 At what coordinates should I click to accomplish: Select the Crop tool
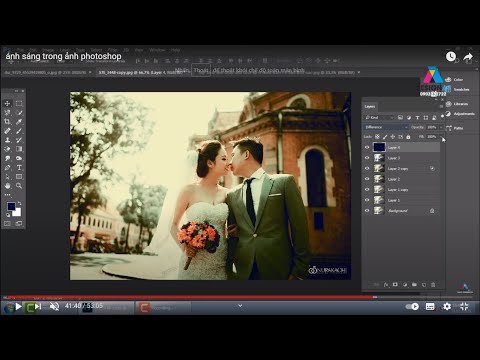point(7,122)
